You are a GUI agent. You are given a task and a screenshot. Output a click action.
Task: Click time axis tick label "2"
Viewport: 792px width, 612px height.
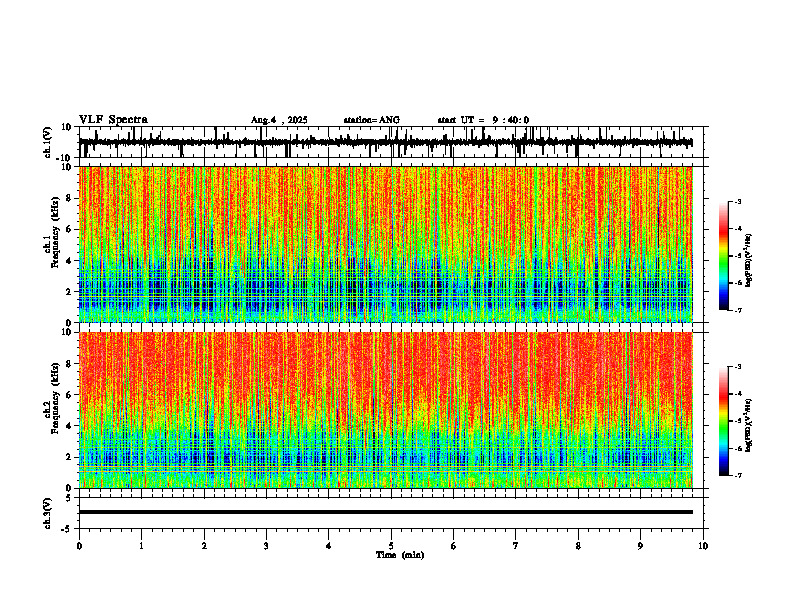(x=204, y=546)
